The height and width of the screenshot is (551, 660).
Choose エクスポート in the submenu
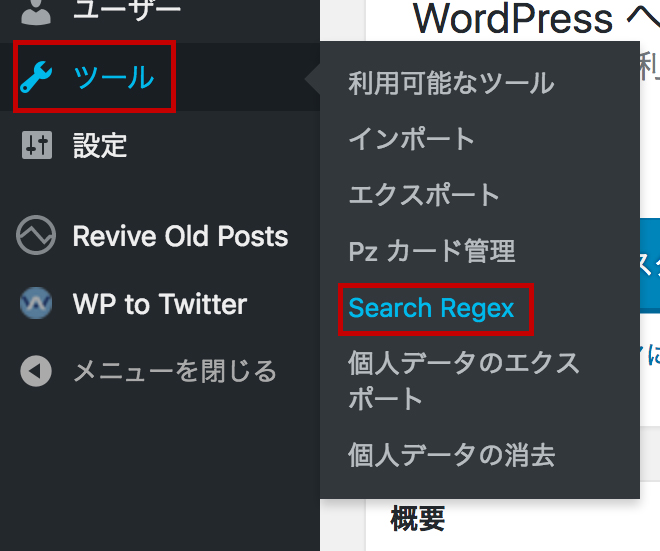pyautogui.click(x=424, y=194)
